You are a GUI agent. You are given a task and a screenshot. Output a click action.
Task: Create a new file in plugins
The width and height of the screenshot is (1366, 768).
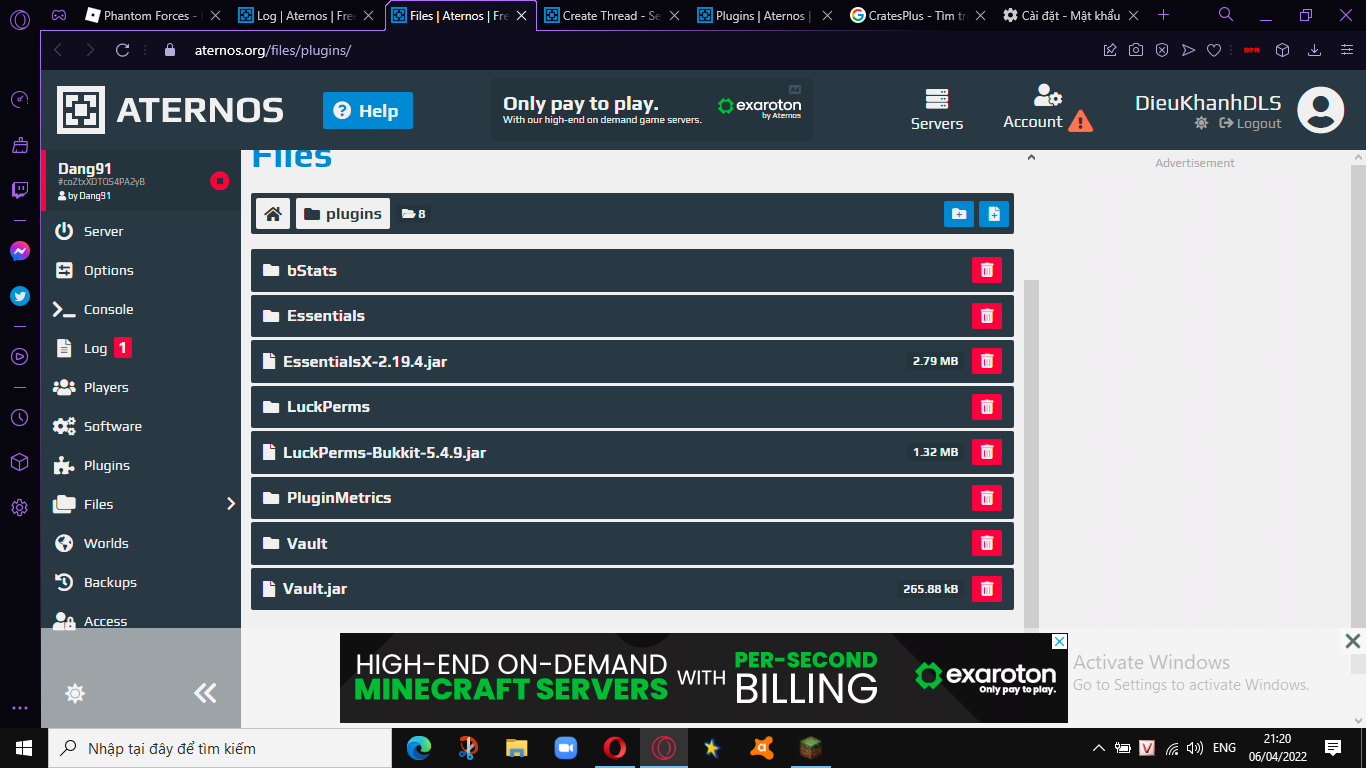point(994,213)
